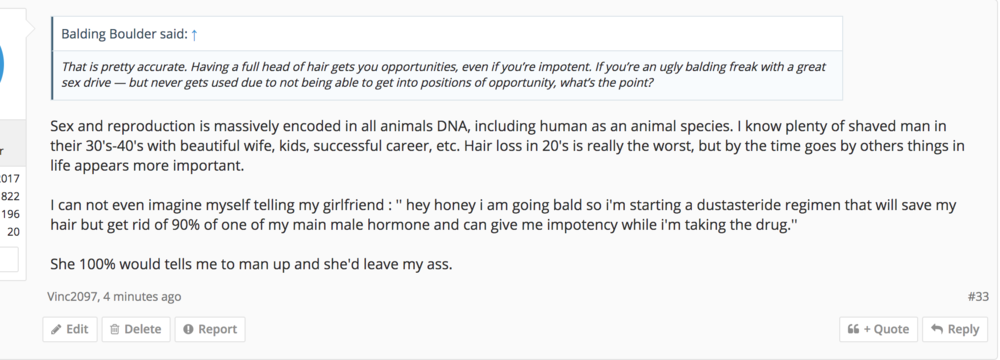Jump to original post via blue up-arrow

[195, 34]
